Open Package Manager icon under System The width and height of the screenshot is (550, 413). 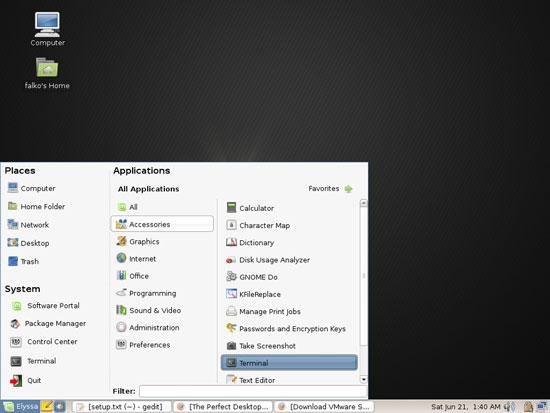point(15,324)
